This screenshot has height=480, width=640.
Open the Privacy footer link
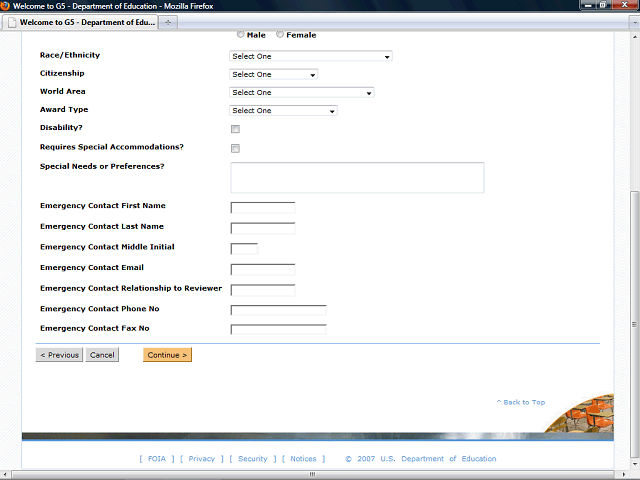coord(202,459)
